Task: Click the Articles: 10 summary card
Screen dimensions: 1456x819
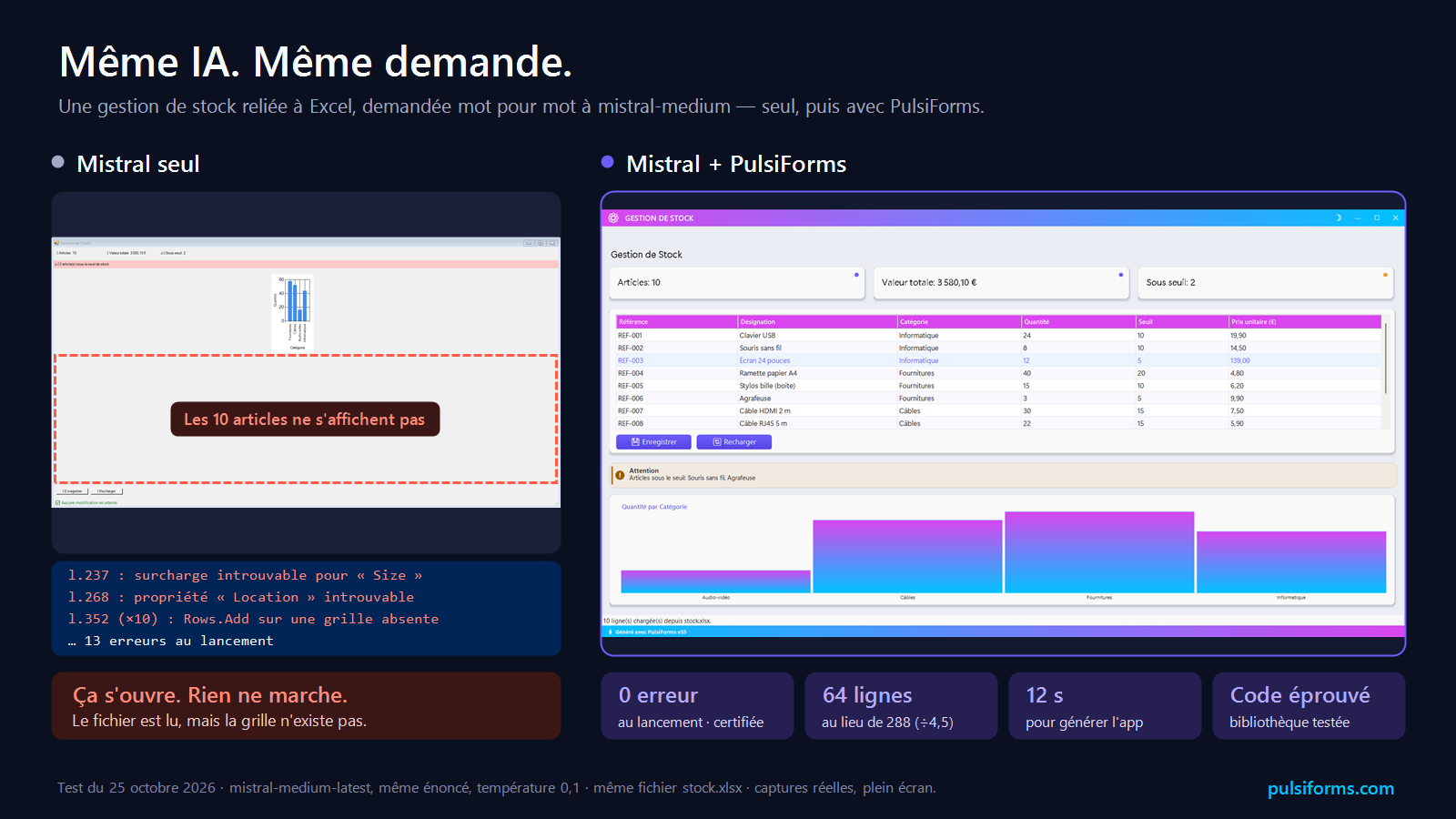Action: tap(736, 283)
